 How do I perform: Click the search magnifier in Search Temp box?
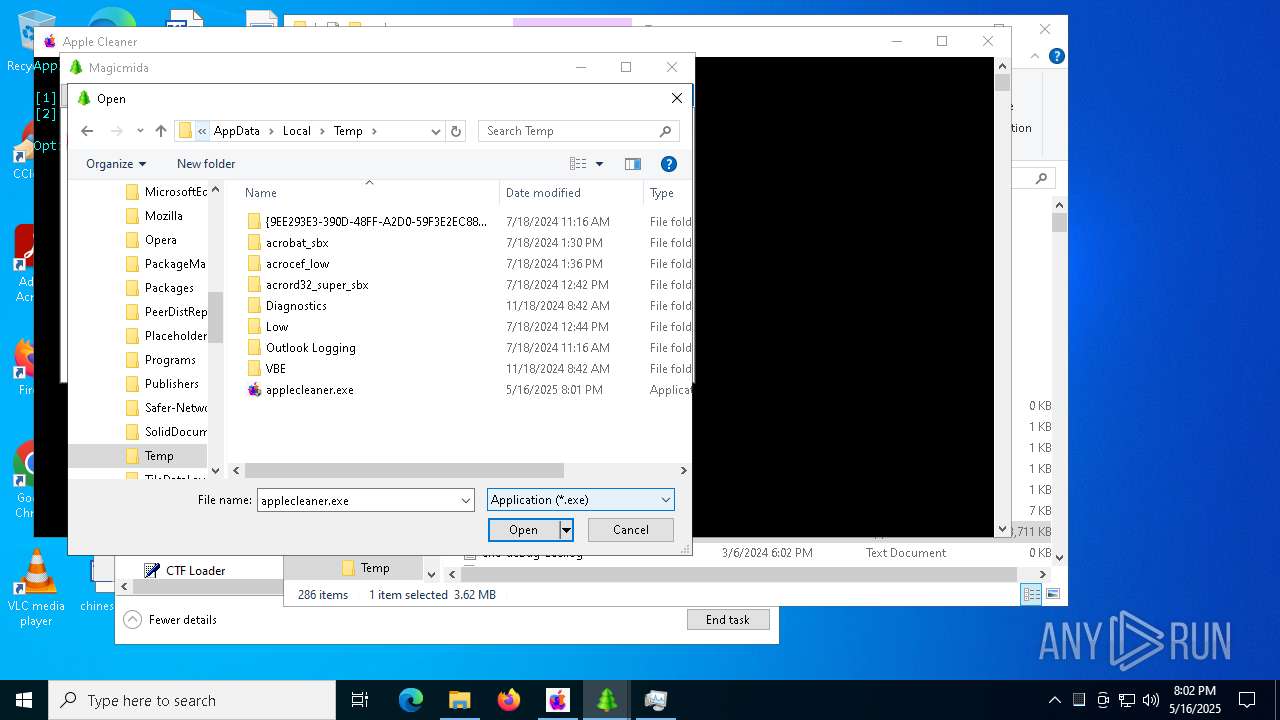(666, 131)
